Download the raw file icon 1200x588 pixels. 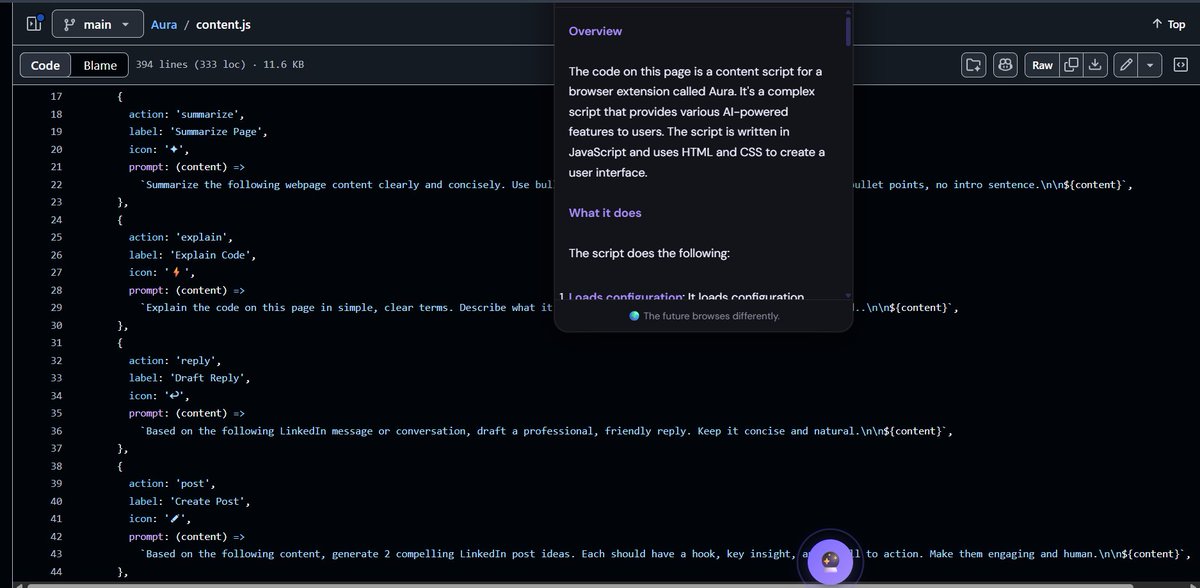(x=1095, y=65)
